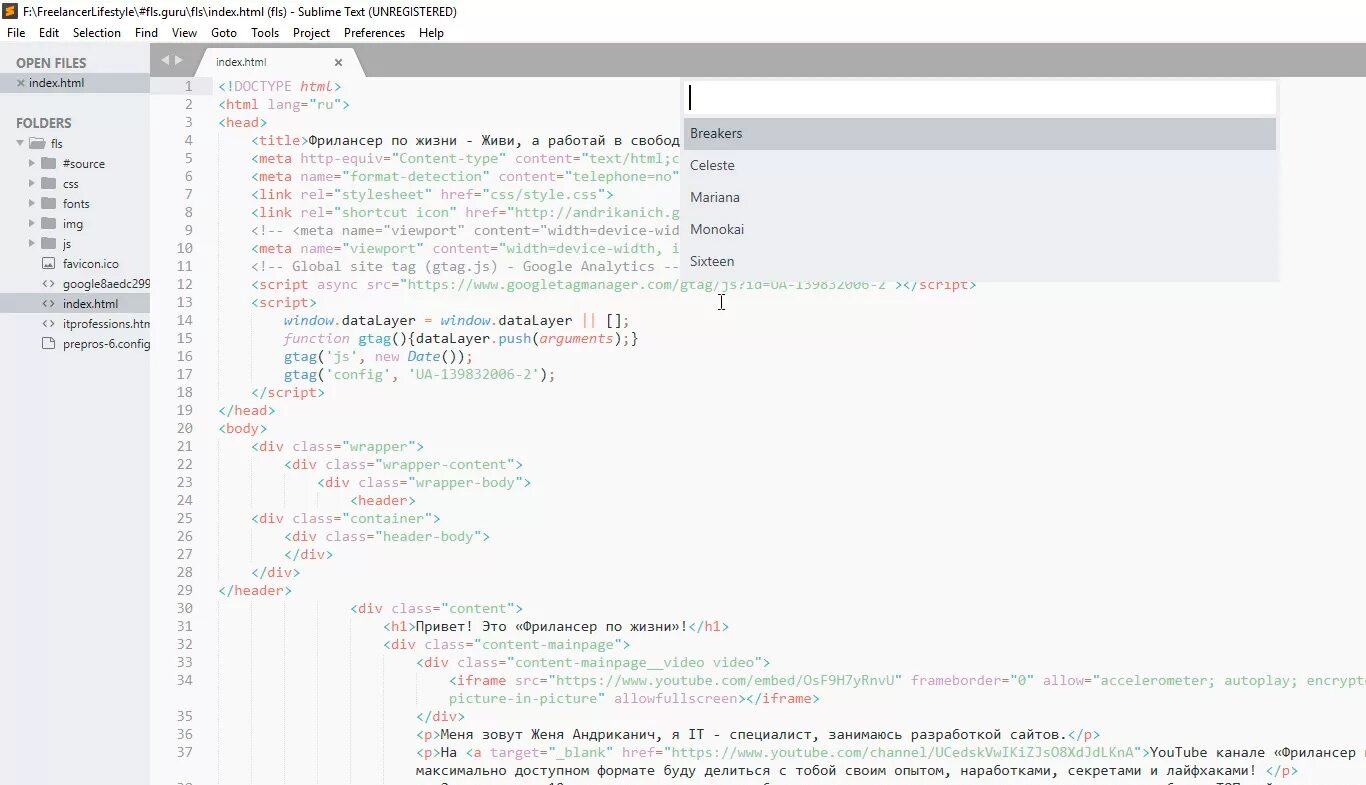The height and width of the screenshot is (785, 1366).
Task: Select the img folder name
Action: tap(73, 223)
